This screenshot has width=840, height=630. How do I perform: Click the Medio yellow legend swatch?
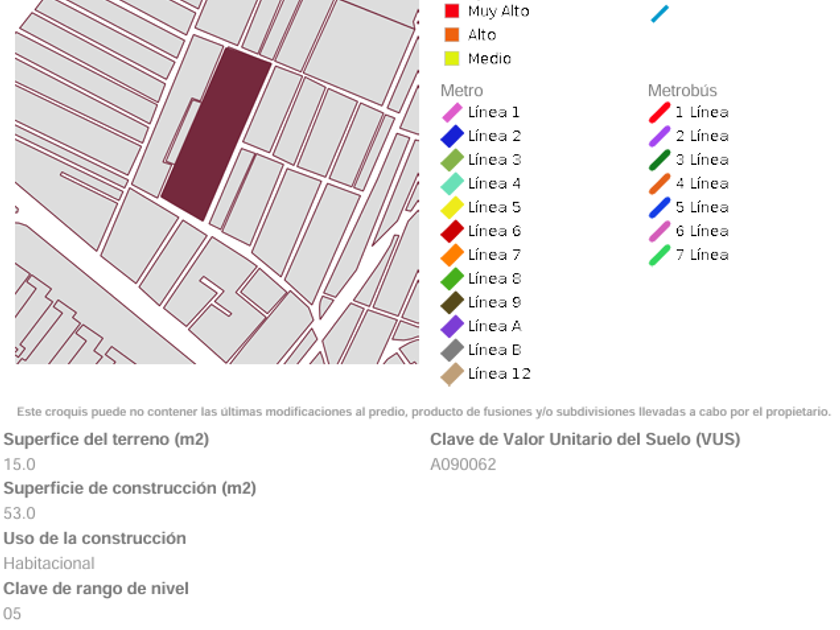click(x=452, y=58)
